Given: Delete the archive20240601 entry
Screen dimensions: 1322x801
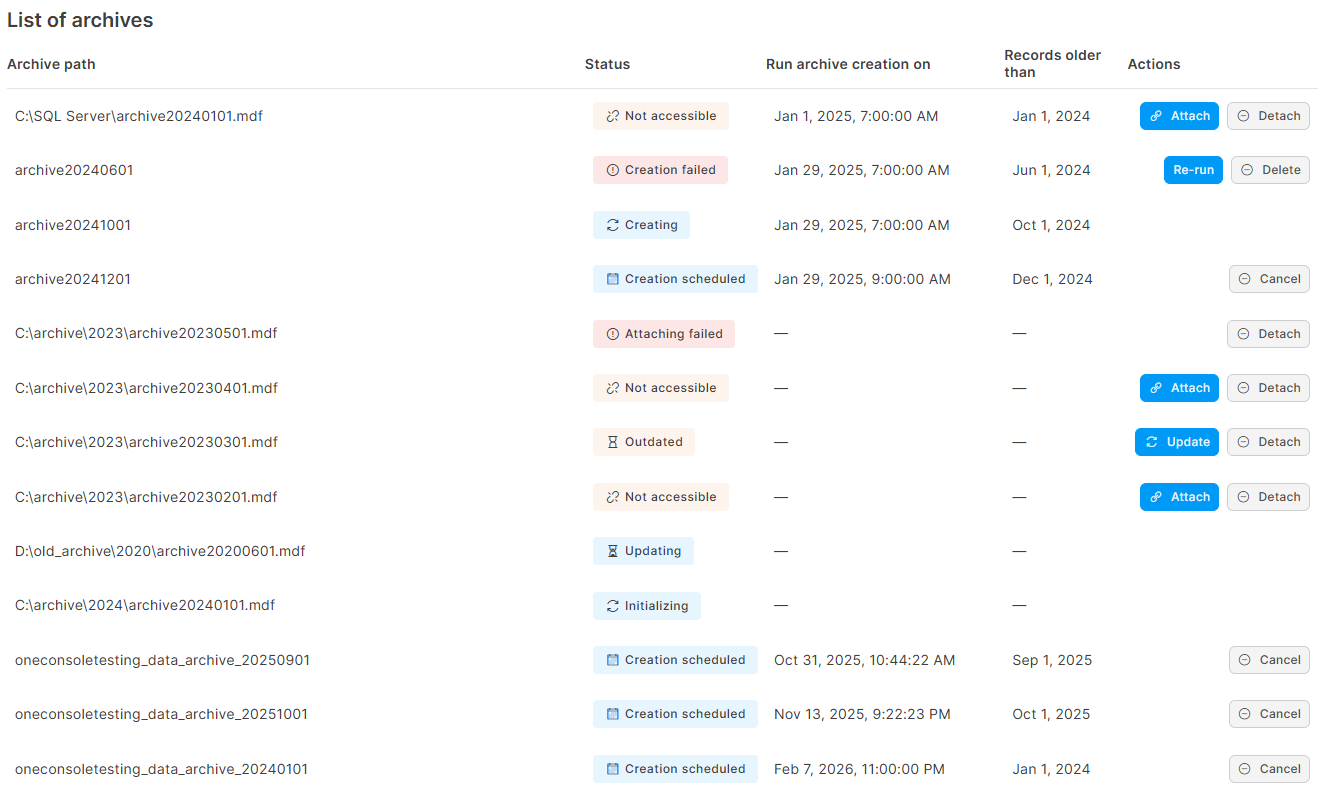Looking at the screenshot, I should coord(1270,170).
